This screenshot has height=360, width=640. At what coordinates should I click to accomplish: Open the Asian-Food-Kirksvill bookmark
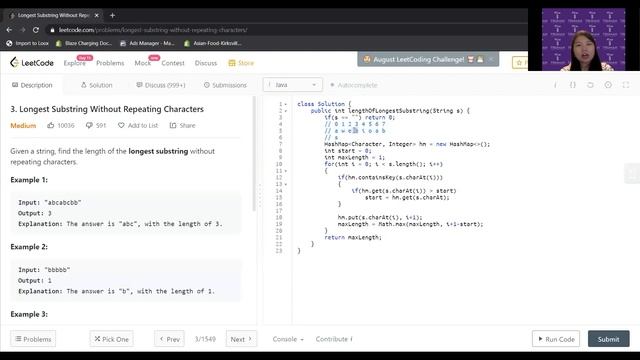pyautogui.click(x=213, y=43)
